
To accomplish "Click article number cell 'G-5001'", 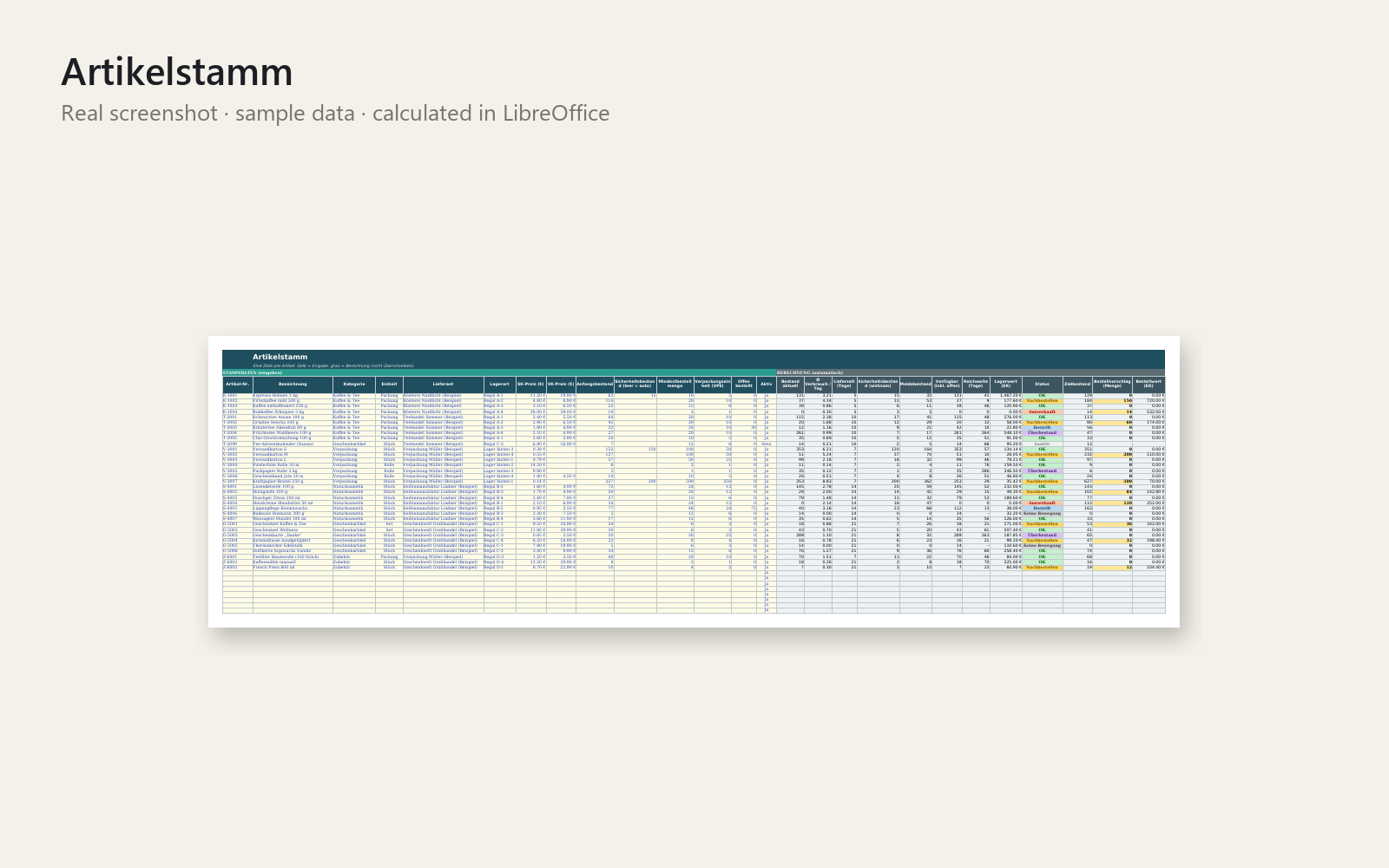I will (x=237, y=524).
